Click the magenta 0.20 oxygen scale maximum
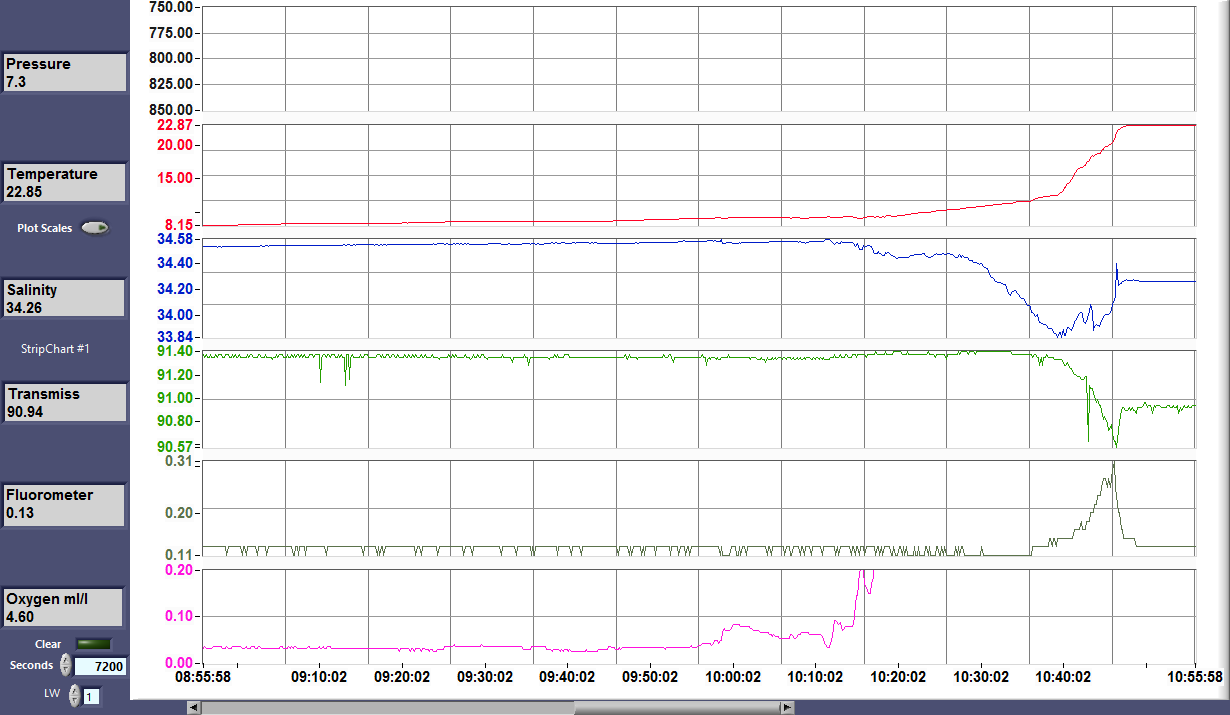Viewport: 1230px width, 715px height. click(x=179, y=570)
